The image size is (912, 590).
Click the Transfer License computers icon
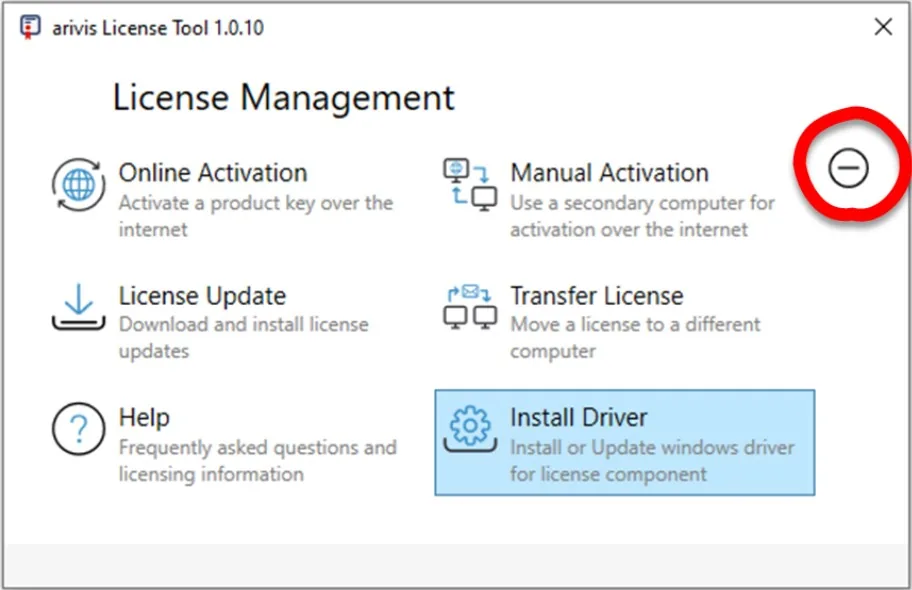[468, 312]
